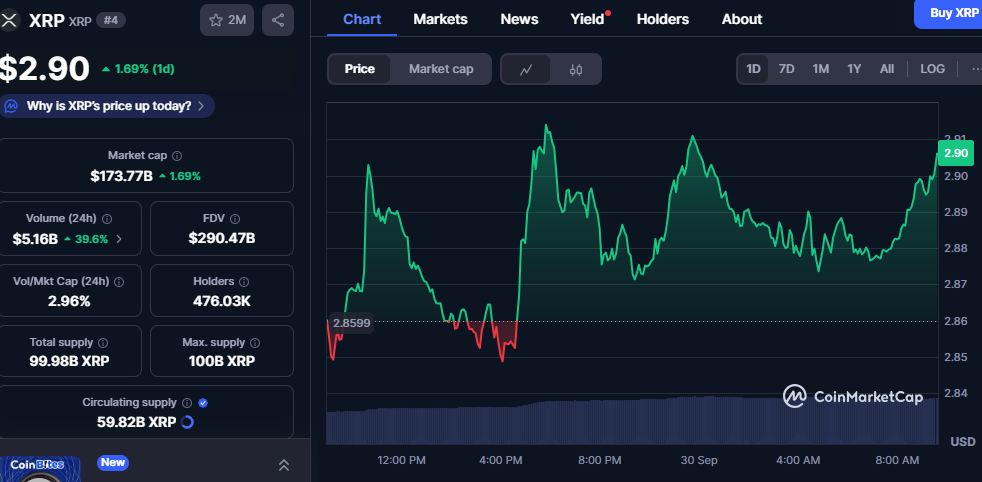
Task: Add XRP to watchlist star button
Action: point(227,19)
